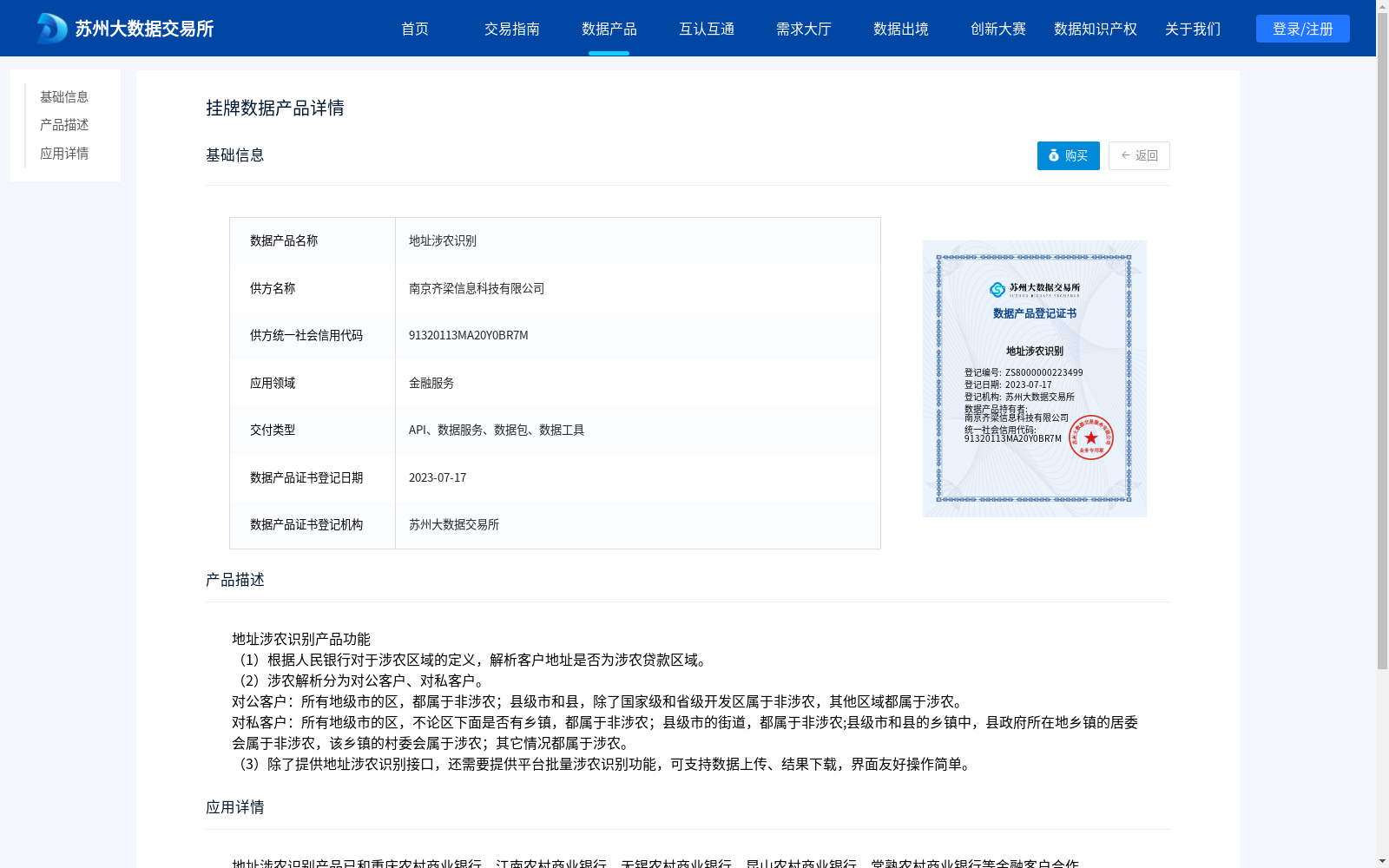Click the scrollbar up arrow

(x=1382, y=6)
